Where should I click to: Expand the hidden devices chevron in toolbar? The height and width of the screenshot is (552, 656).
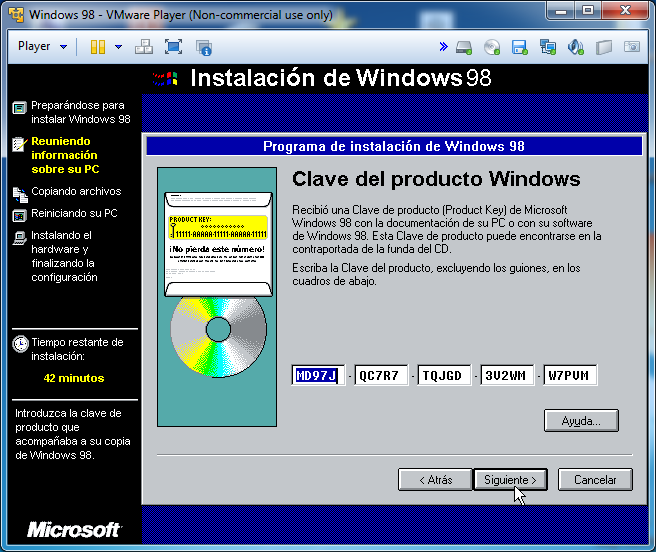coord(443,47)
